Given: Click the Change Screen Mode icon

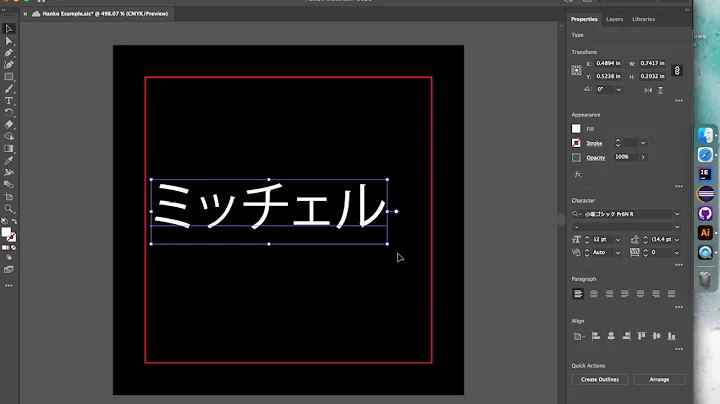Looking at the screenshot, I should tap(9, 269).
